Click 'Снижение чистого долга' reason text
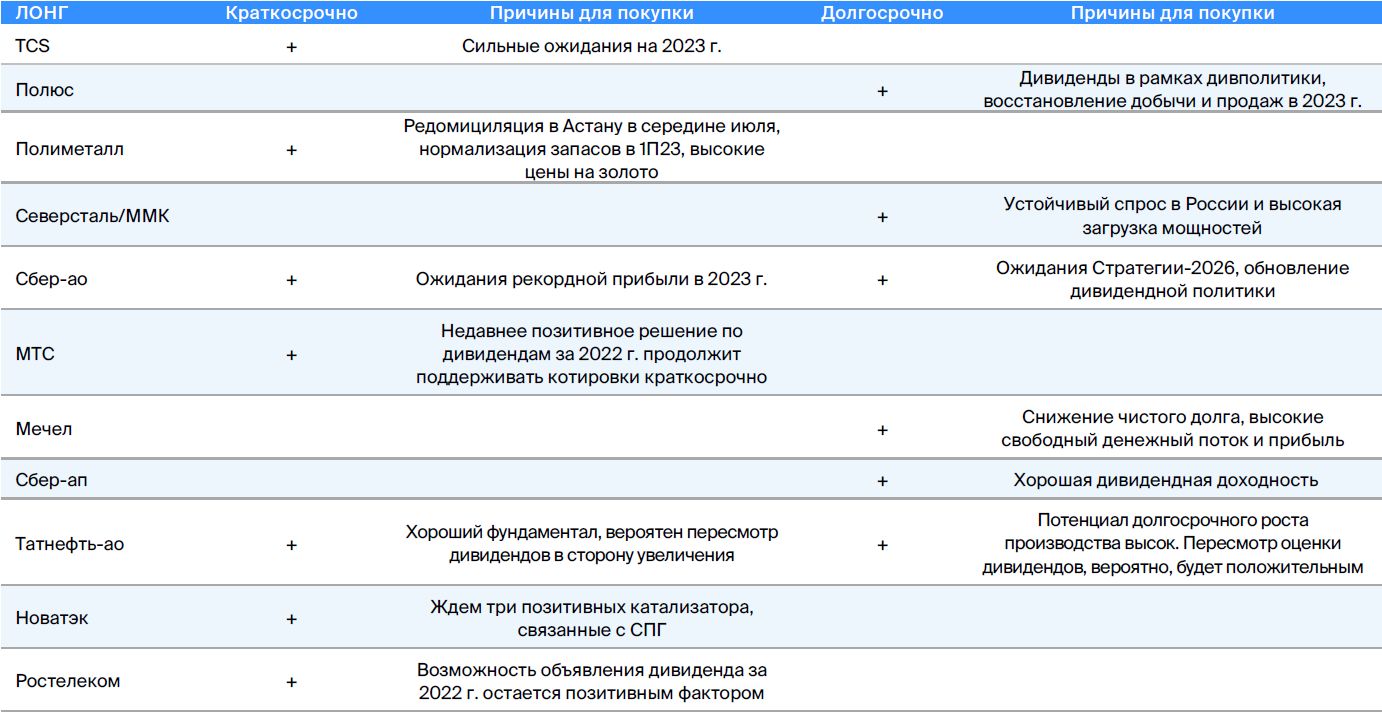The height and width of the screenshot is (712, 1382). click(1172, 429)
